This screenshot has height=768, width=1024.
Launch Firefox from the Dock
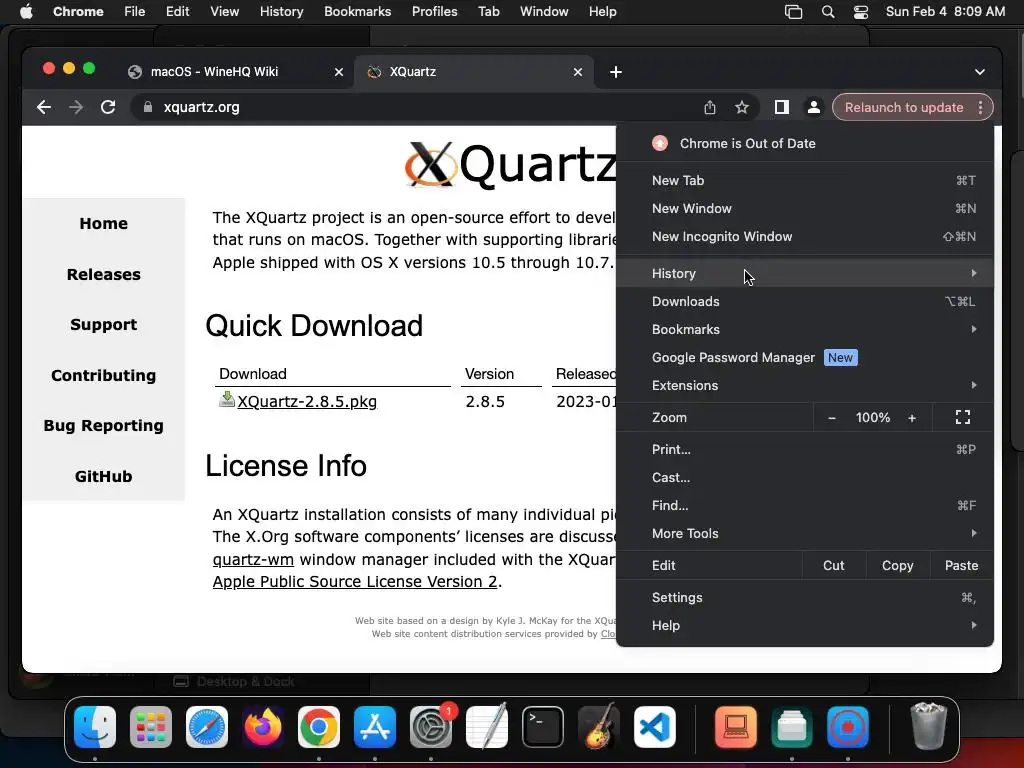[x=263, y=727]
